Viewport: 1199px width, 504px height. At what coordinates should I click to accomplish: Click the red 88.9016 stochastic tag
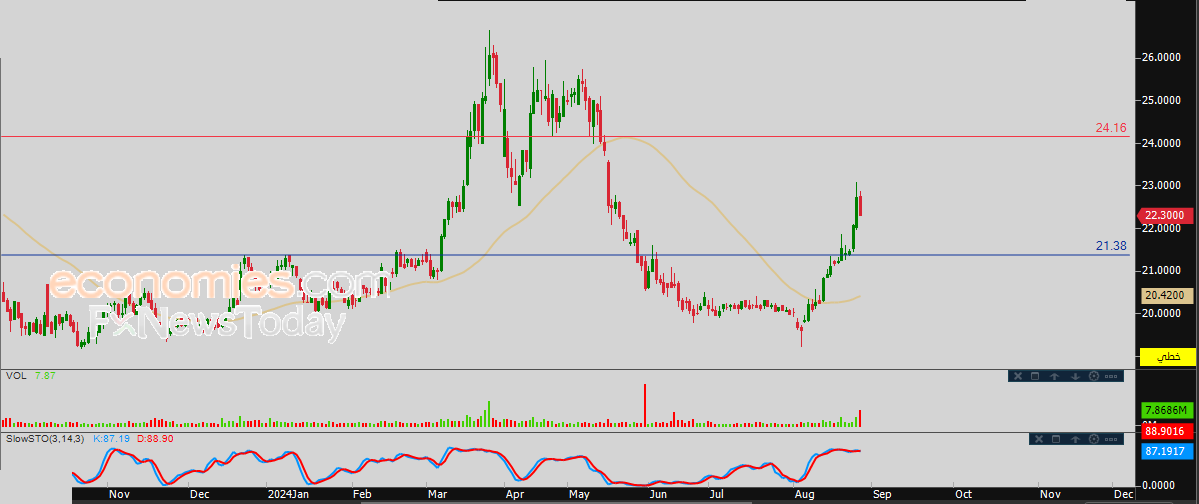click(1168, 431)
